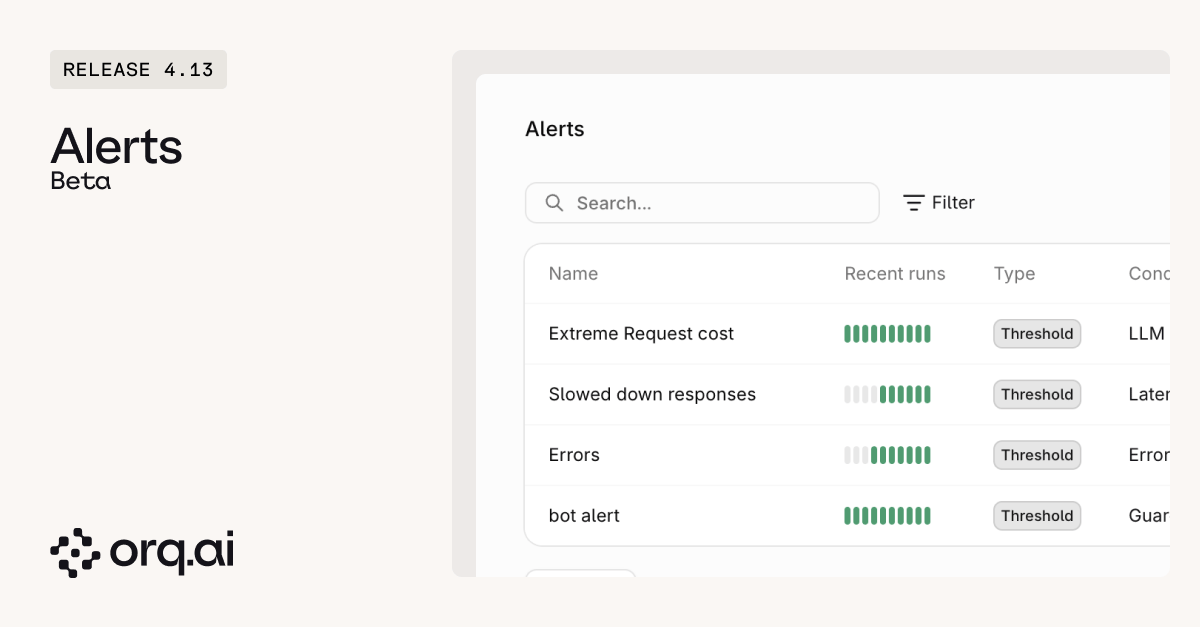Screen dimensions: 1200x627
Task: Open the Extreme Request cost alert
Action: click(641, 334)
